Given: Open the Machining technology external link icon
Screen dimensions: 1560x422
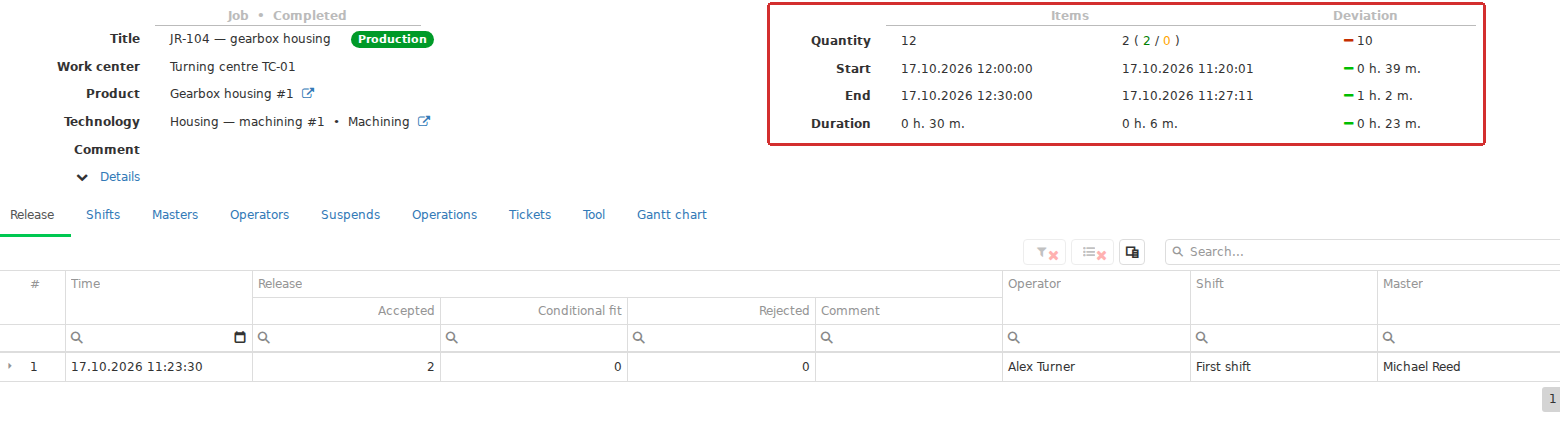Looking at the screenshot, I should [424, 121].
